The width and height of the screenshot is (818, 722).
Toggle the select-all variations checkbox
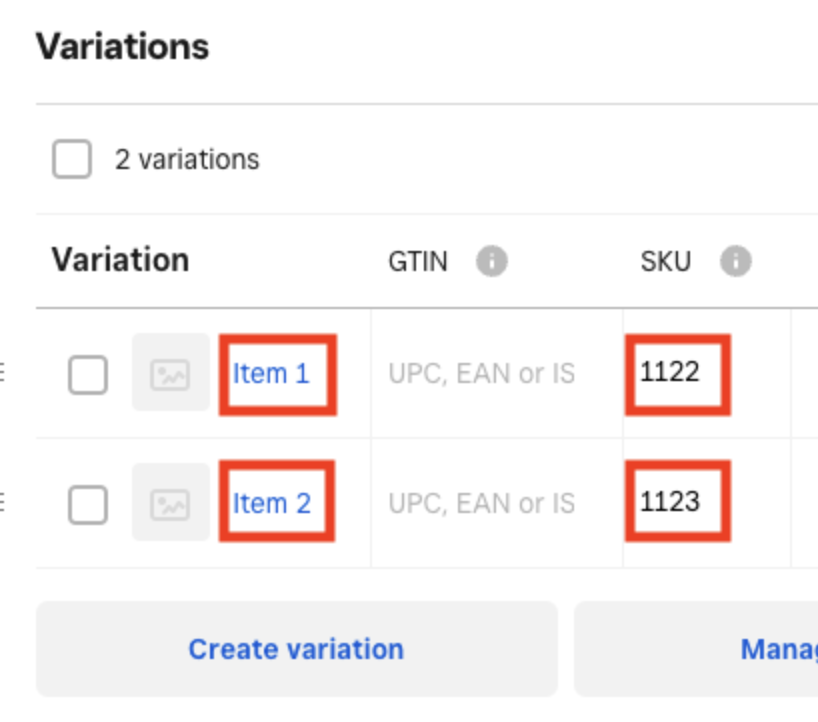click(x=72, y=159)
